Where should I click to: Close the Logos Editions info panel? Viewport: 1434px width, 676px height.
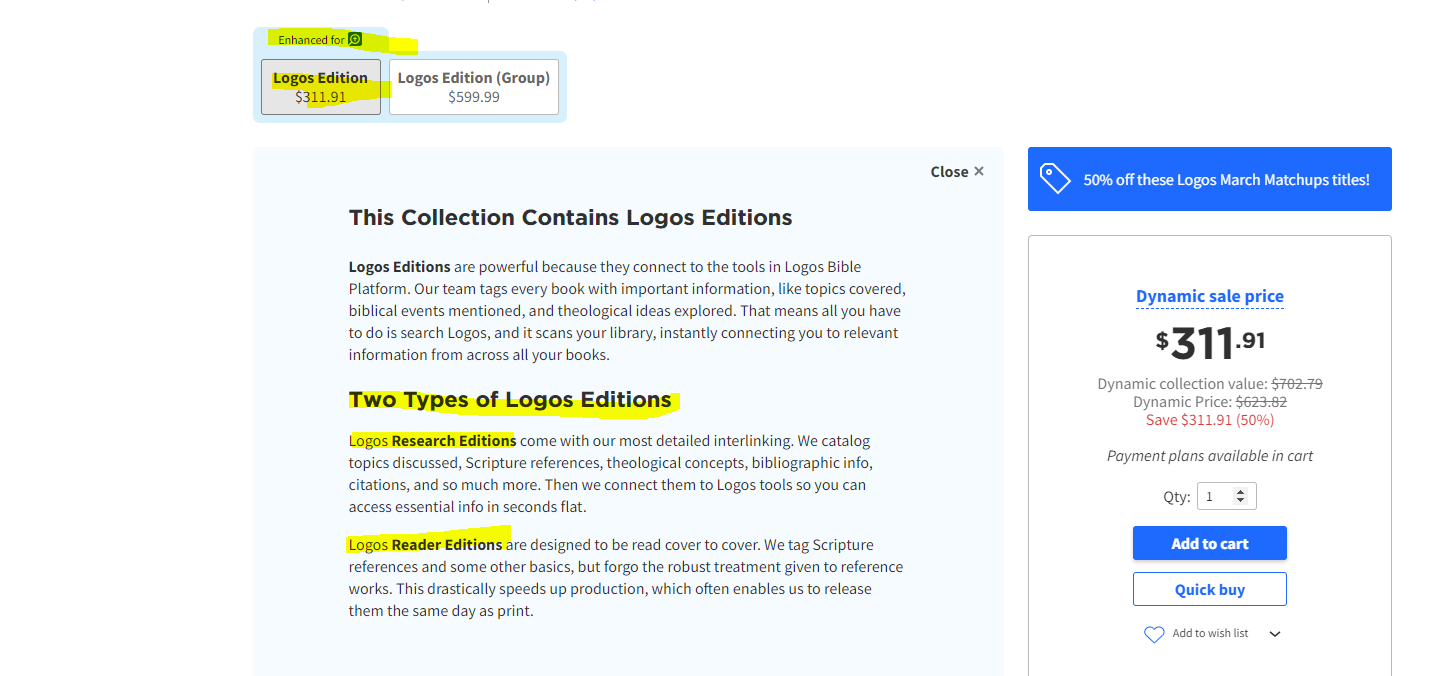[x=957, y=172]
